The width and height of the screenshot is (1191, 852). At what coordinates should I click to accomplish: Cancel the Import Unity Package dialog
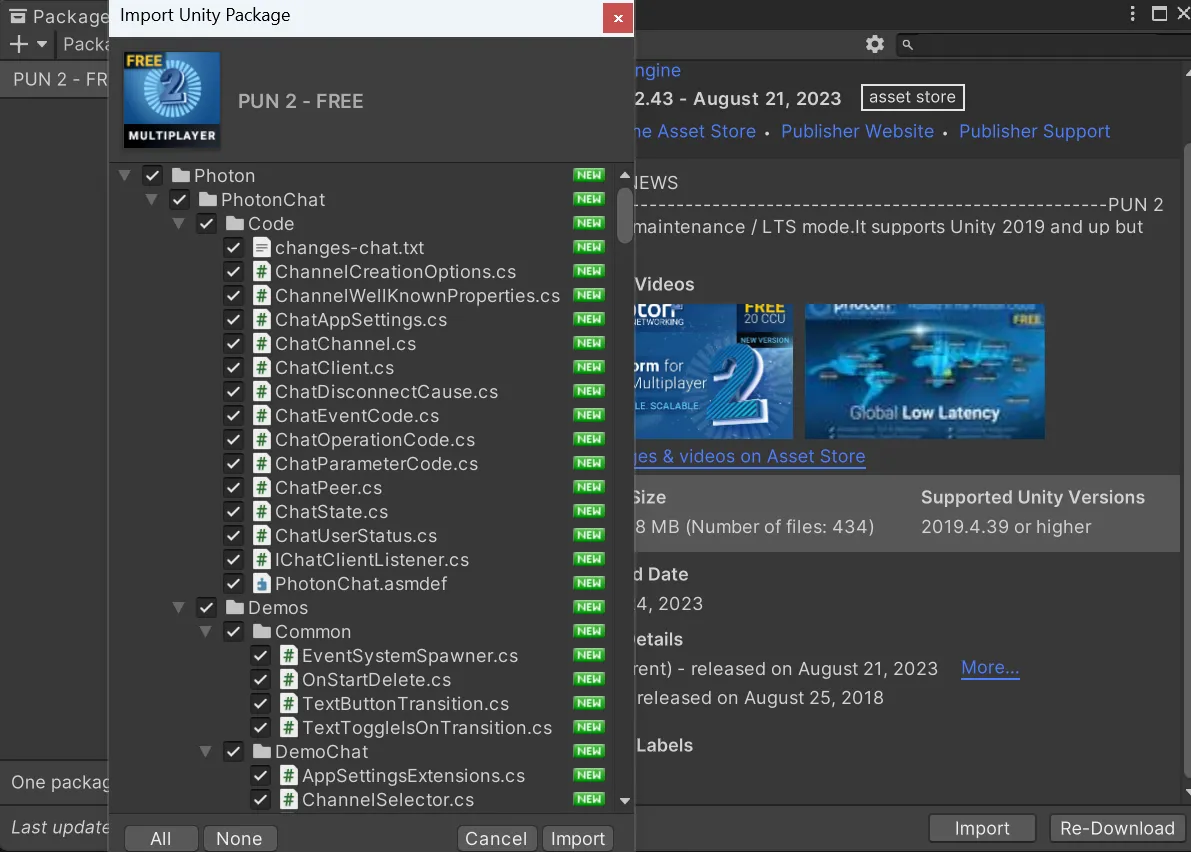tap(496, 838)
